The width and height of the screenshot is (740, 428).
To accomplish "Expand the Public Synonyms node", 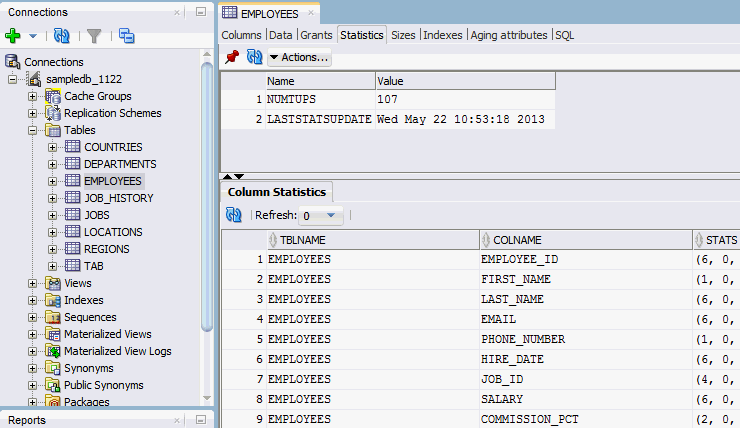I will (x=32, y=385).
